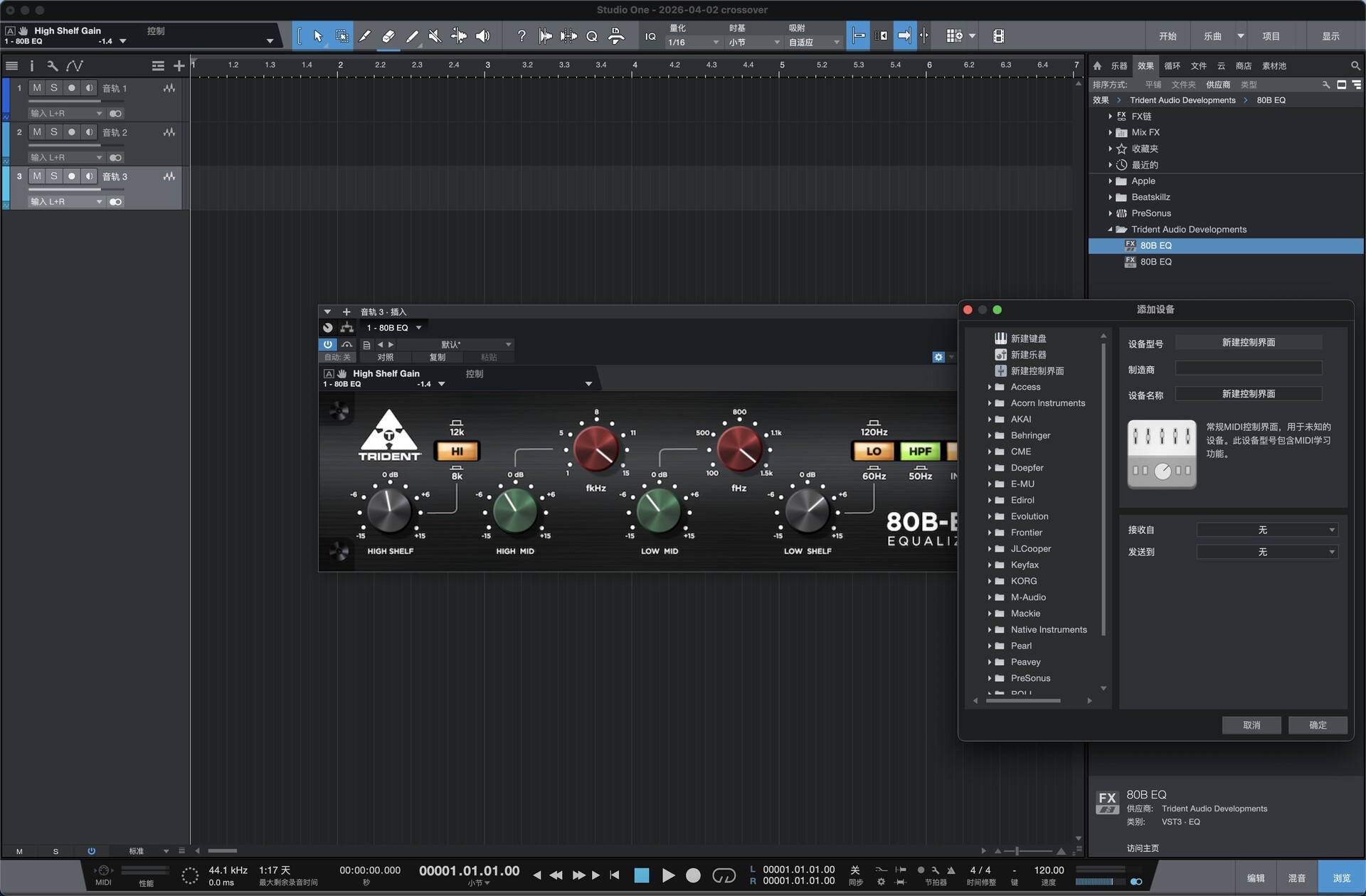Select the Arrow tool in the toolbar
Image resolution: width=1366 pixels, height=896 pixels.
tap(318, 36)
